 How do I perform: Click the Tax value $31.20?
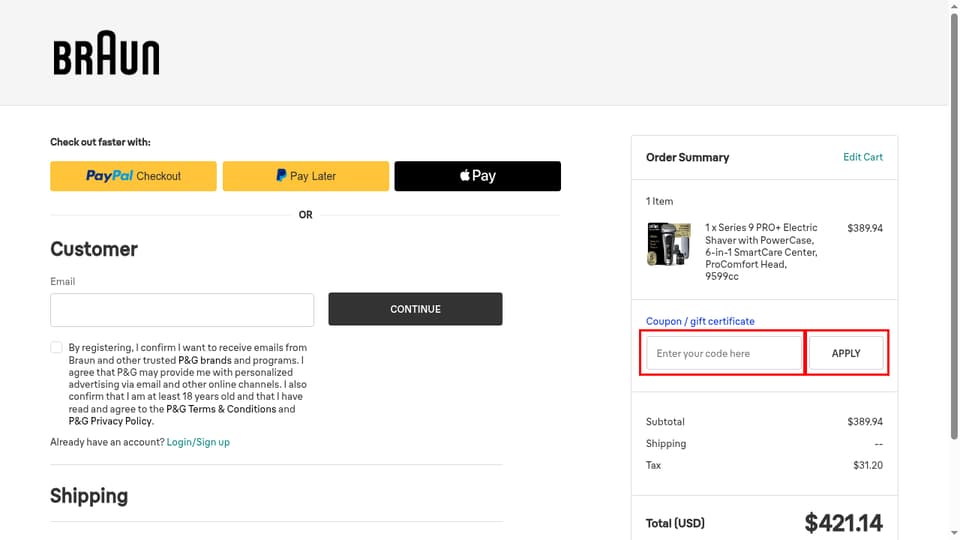click(x=868, y=465)
